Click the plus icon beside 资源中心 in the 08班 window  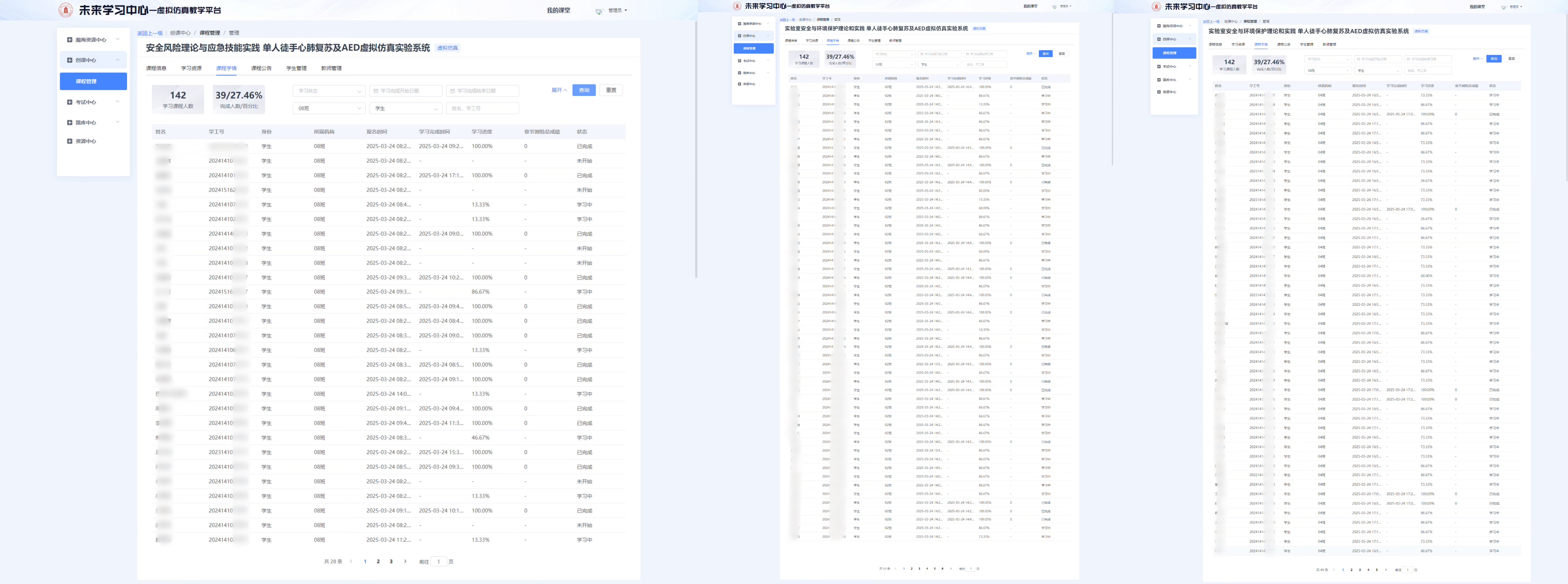click(x=69, y=141)
